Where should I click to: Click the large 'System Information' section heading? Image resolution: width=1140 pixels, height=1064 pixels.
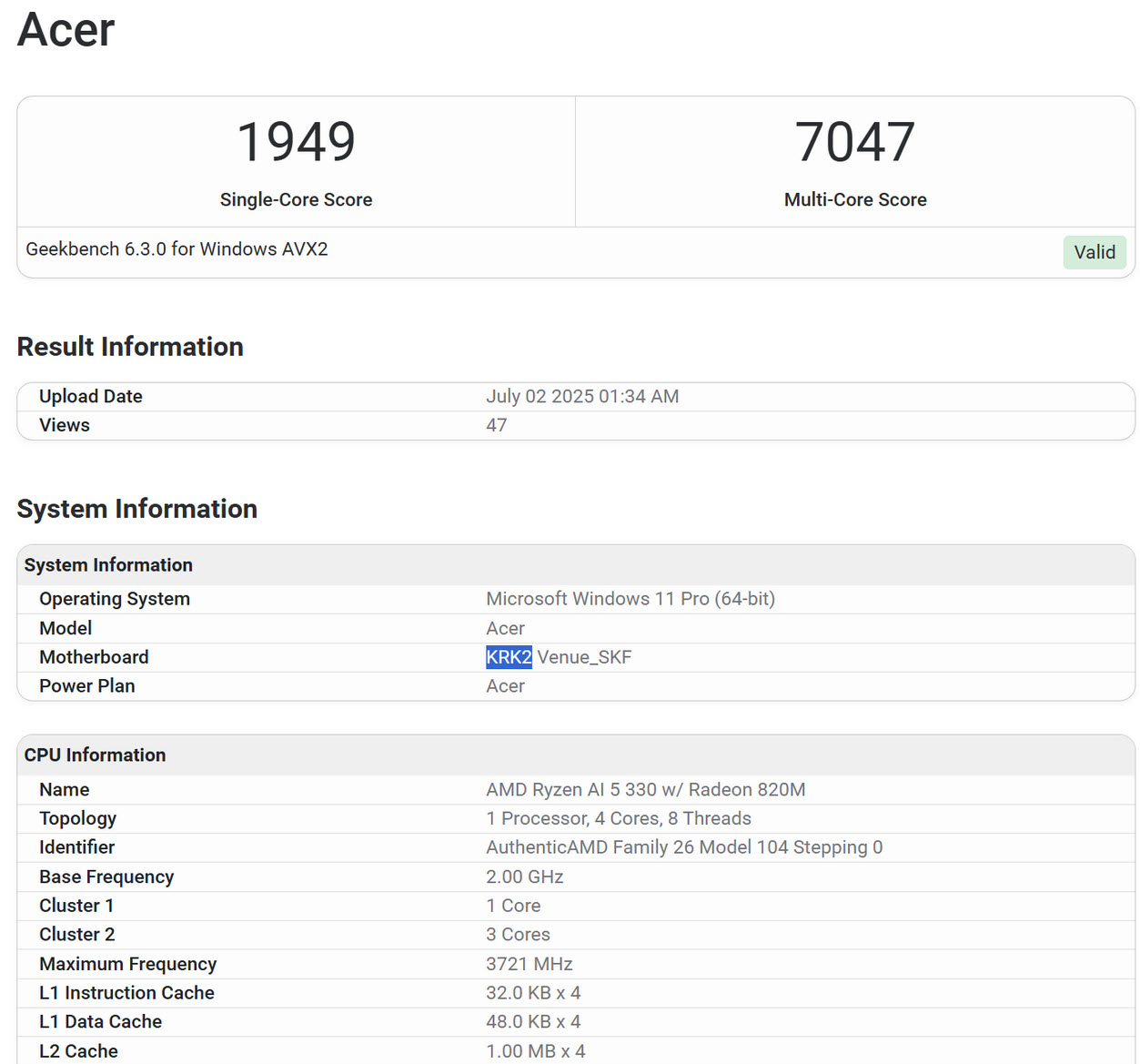[x=137, y=509]
